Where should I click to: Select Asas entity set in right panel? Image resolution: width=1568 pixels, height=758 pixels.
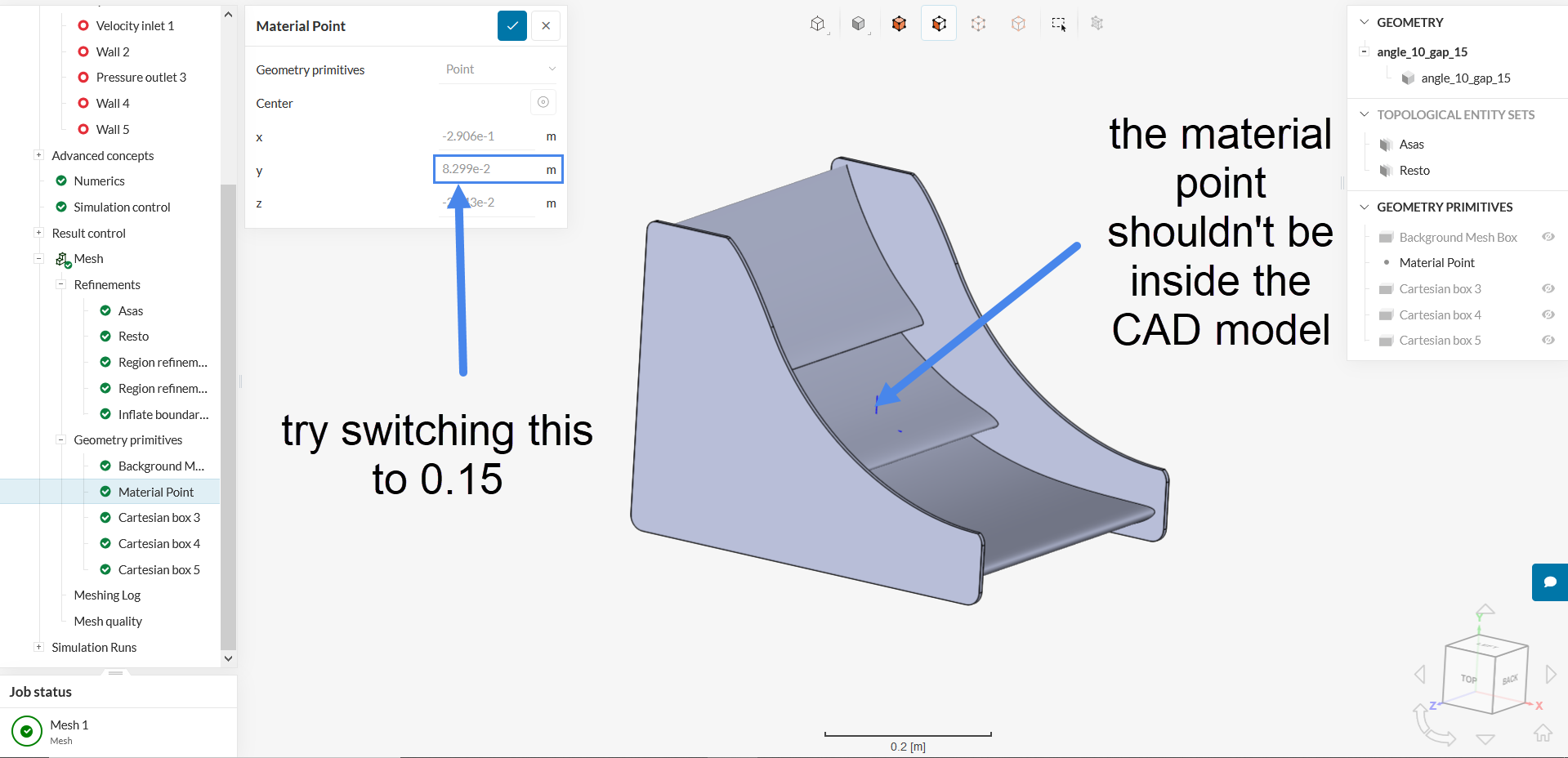click(x=1411, y=145)
